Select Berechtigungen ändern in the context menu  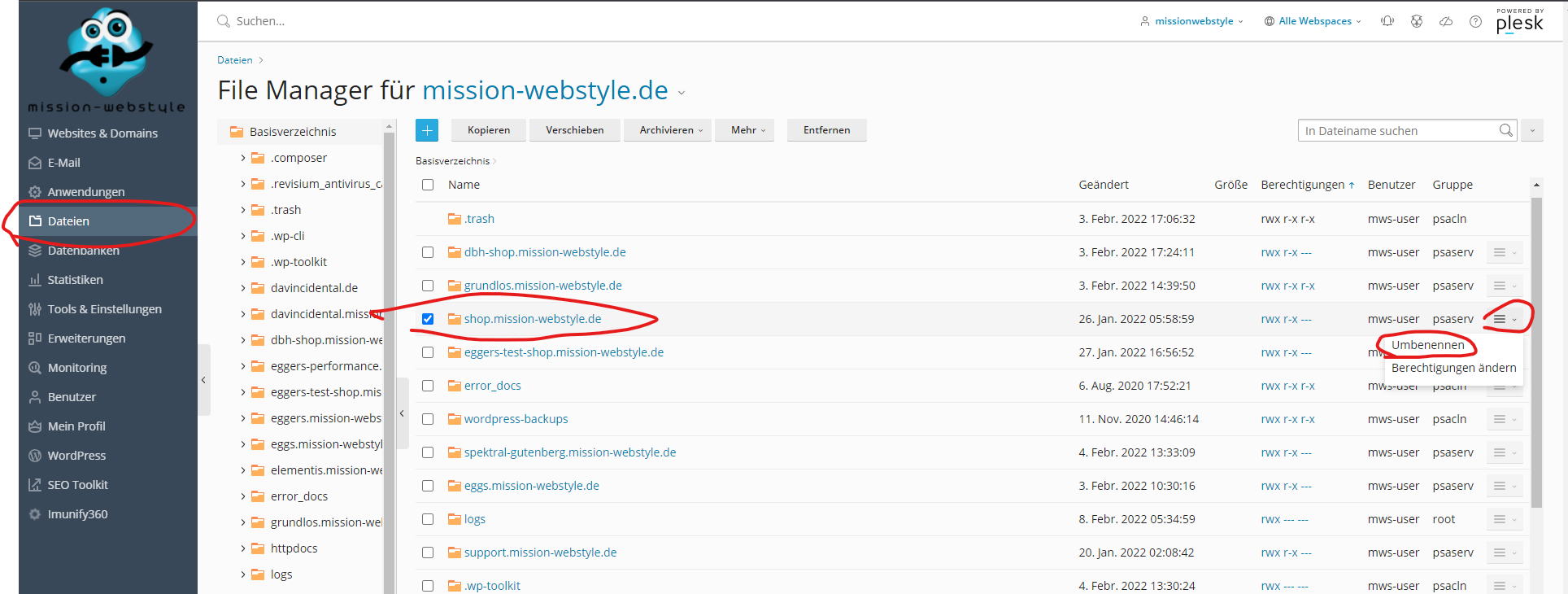coord(1453,368)
